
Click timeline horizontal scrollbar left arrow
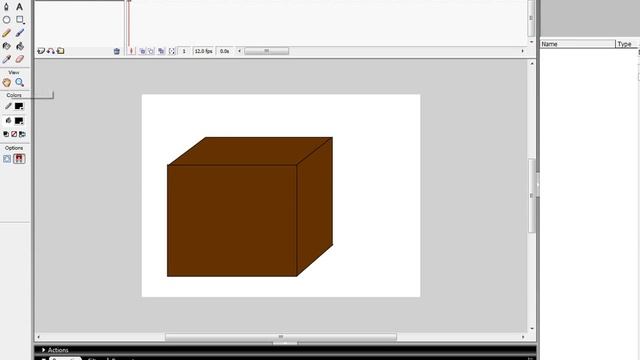pos(239,51)
